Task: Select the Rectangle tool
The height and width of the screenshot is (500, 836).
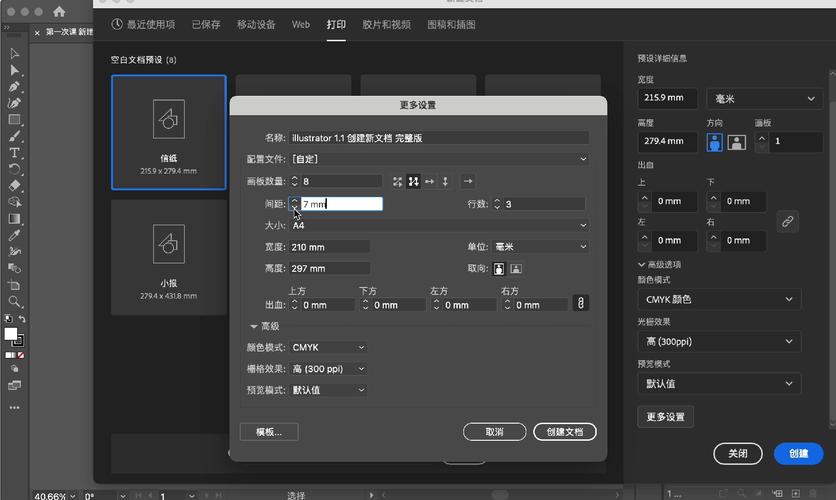Action: pyautogui.click(x=14, y=120)
